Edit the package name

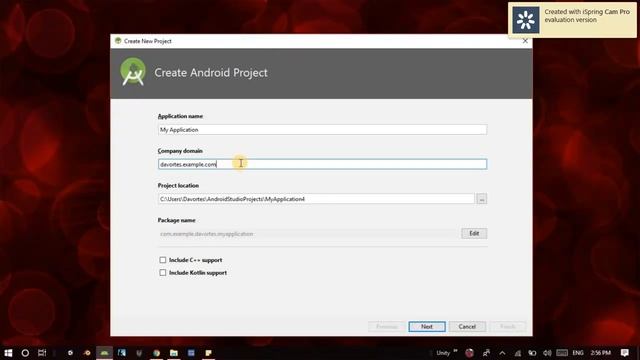pos(474,233)
